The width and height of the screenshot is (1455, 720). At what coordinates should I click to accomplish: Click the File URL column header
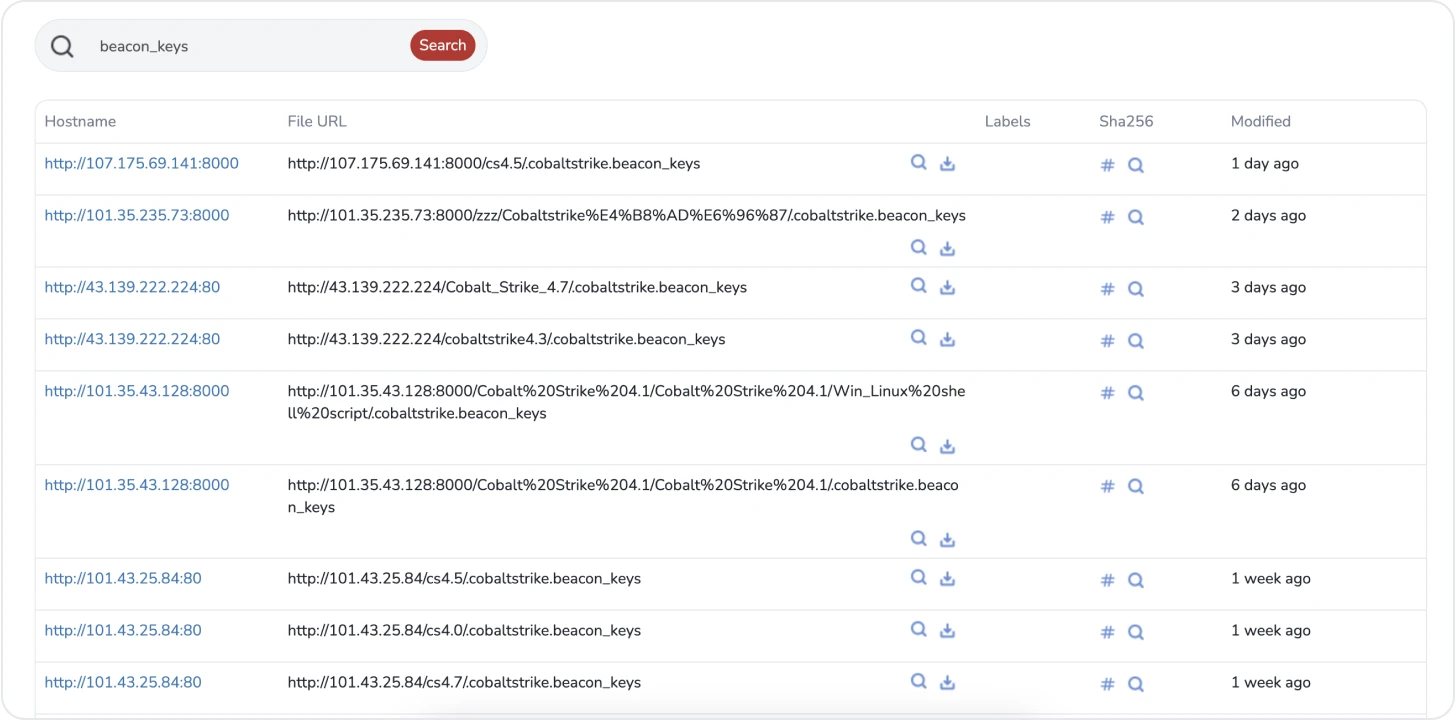click(317, 121)
